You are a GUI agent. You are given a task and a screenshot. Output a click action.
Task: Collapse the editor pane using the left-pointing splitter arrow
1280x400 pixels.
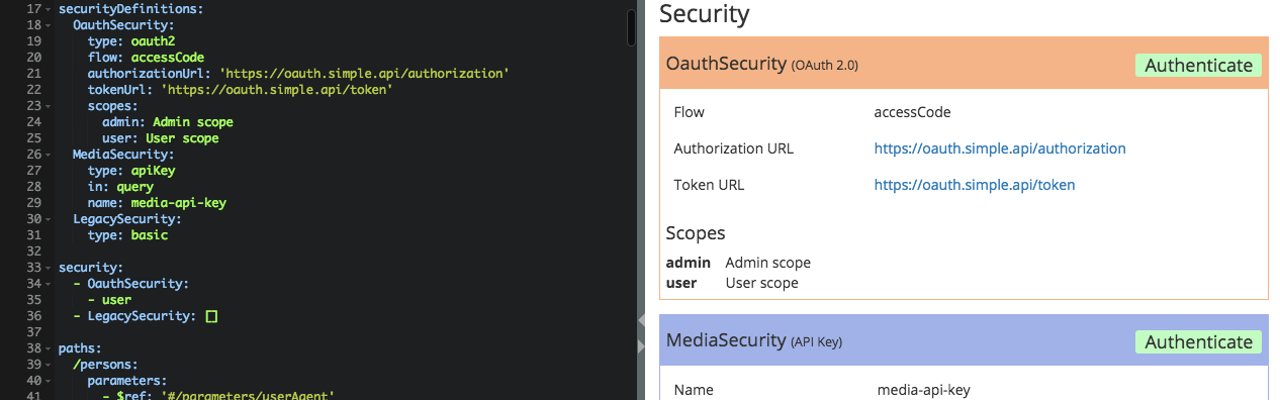click(642, 320)
